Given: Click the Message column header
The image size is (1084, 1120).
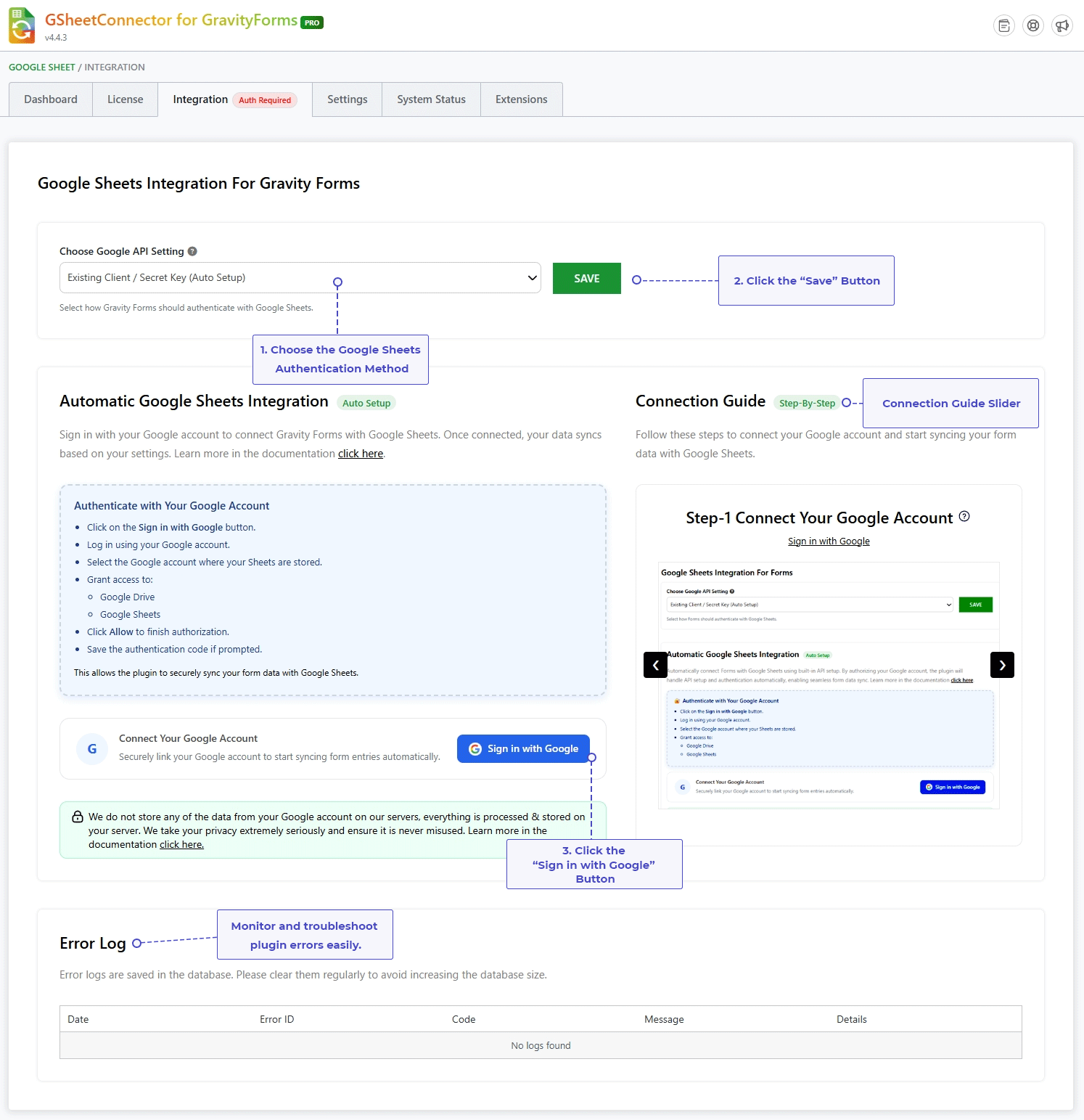Looking at the screenshot, I should (664, 1019).
